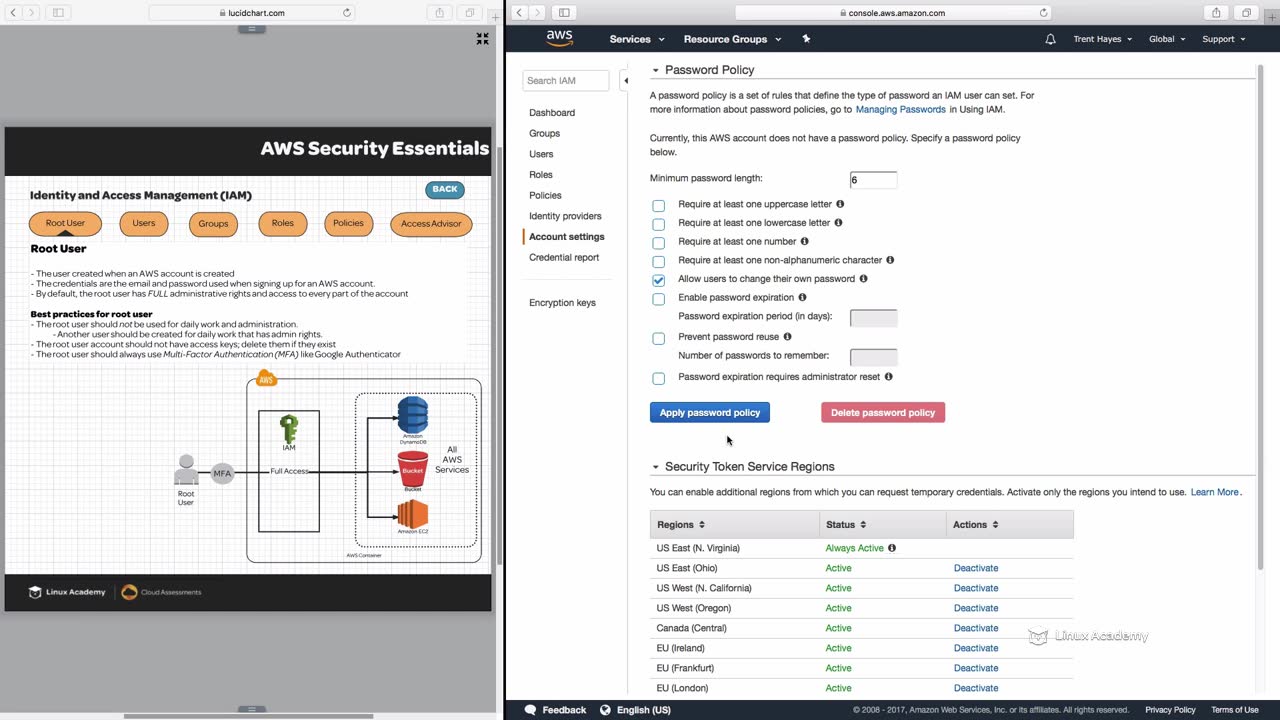
Task: Click the AWS logo in the console header
Action: click(559, 39)
